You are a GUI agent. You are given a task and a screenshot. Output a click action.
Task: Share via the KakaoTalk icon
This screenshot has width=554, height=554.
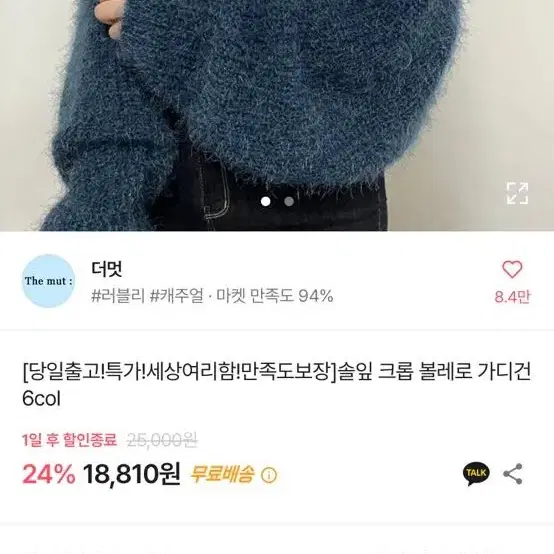tap(476, 474)
